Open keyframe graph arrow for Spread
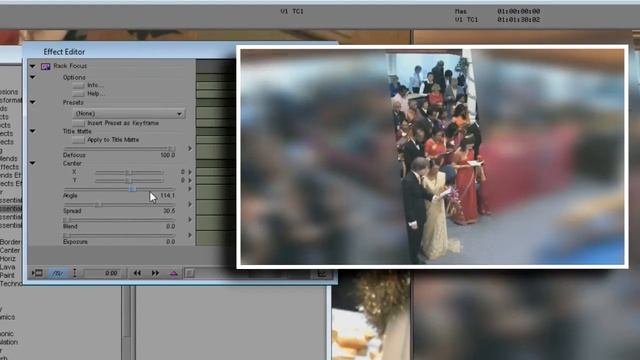The width and height of the screenshot is (640, 360). (190, 204)
